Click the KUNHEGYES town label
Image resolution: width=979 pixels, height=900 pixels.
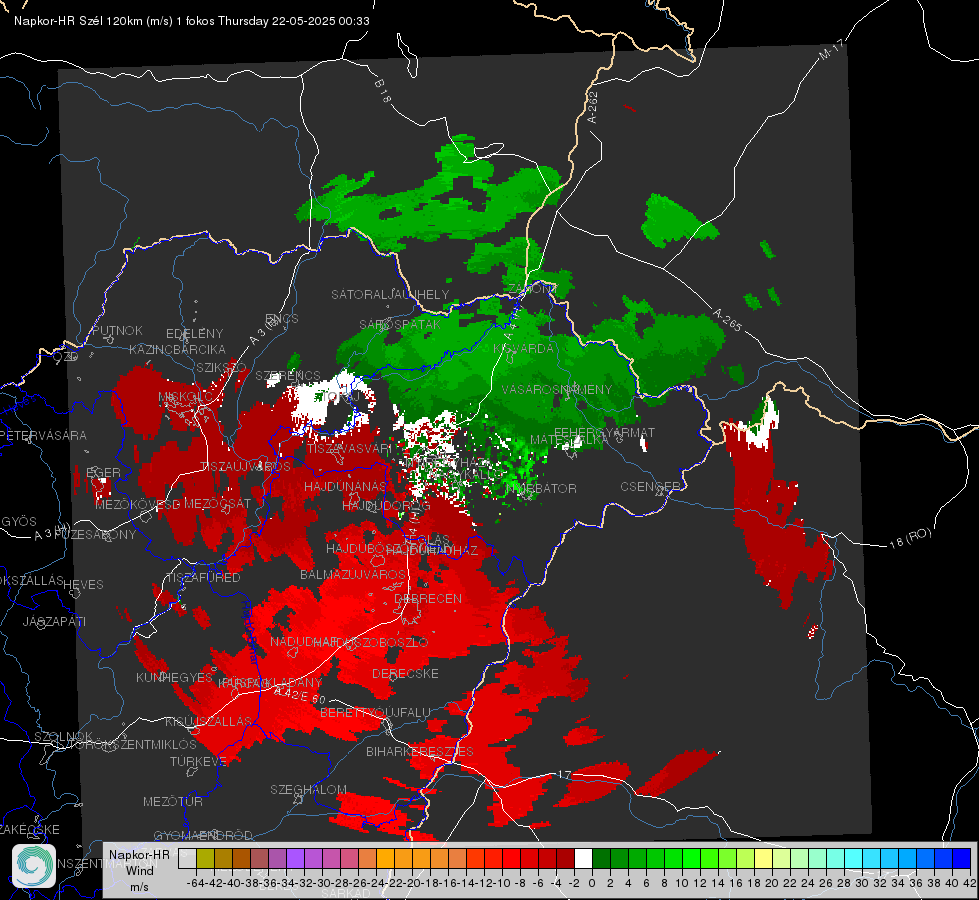coord(174,678)
